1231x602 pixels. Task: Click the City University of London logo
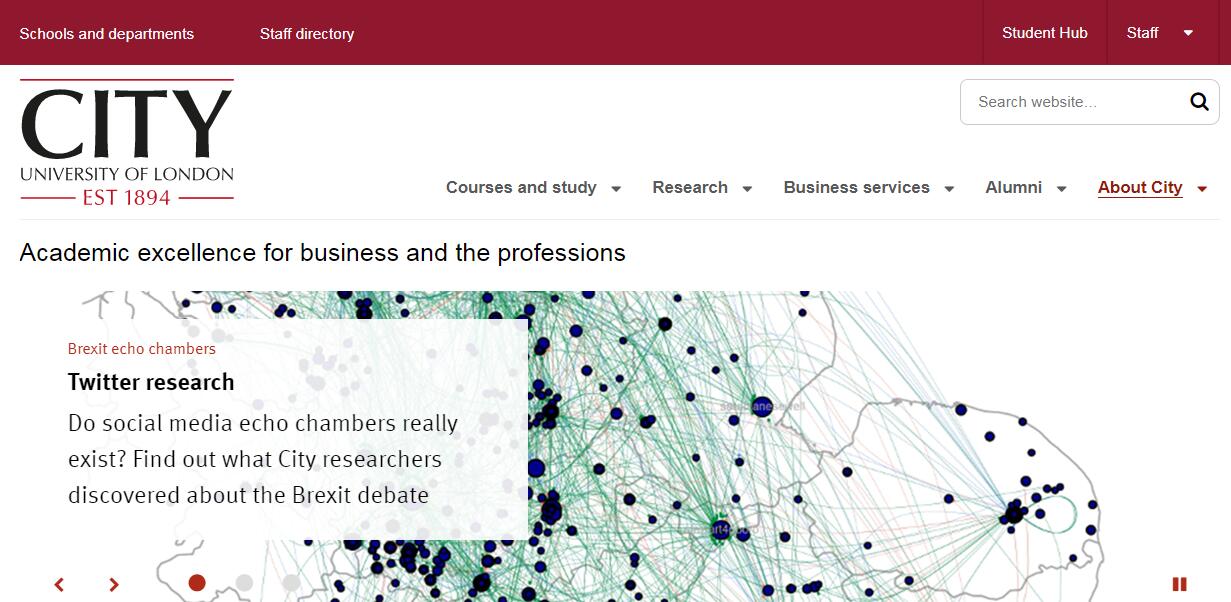[x=127, y=143]
